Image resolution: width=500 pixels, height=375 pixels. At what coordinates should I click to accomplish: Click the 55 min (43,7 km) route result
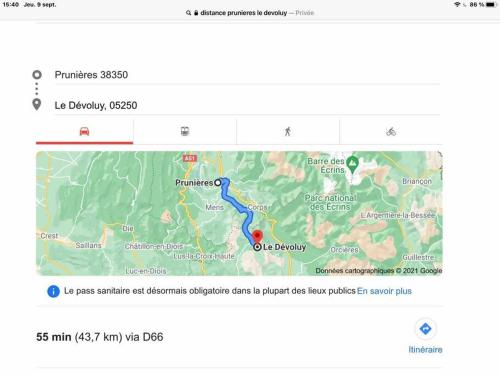click(x=100, y=337)
